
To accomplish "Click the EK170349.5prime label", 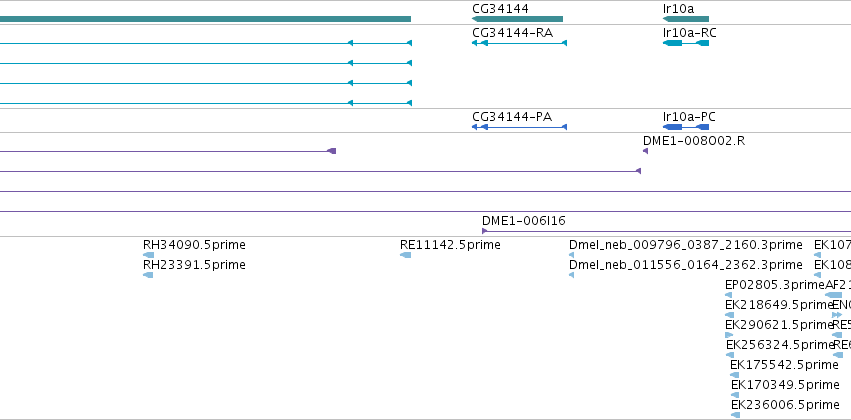I will (x=785, y=385).
